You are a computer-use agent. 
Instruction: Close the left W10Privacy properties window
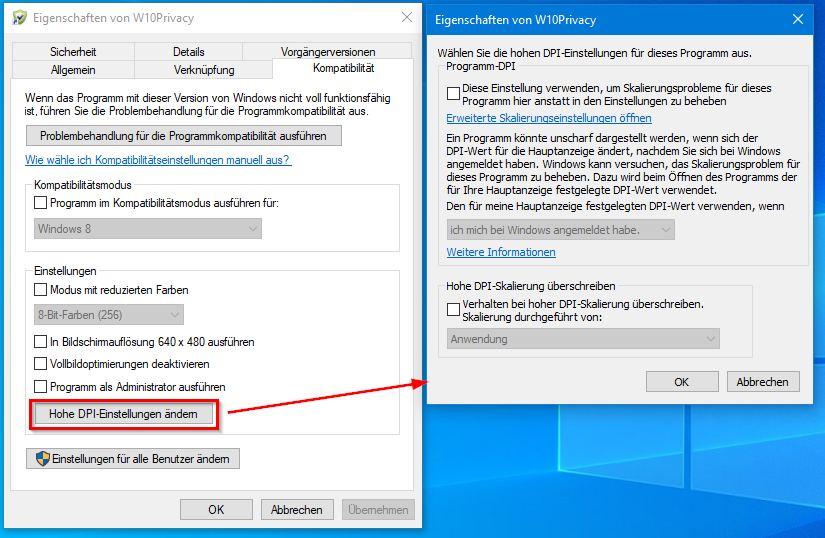407,17
